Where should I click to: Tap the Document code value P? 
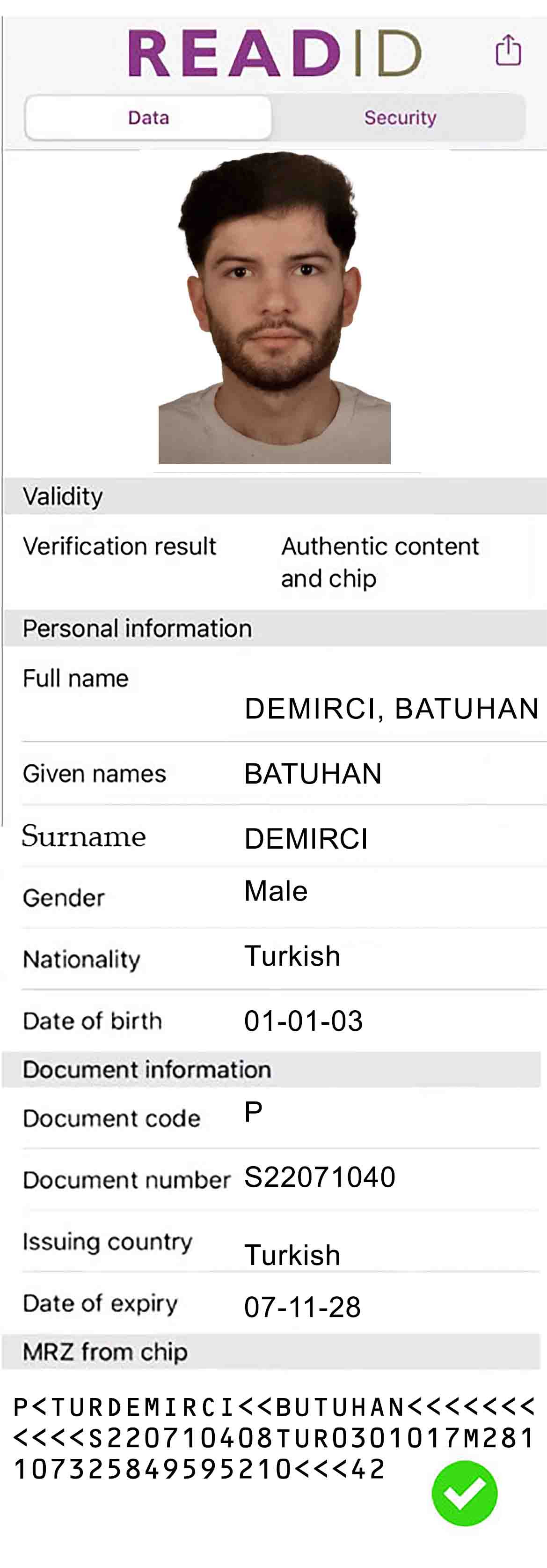(x=254, y=1112)
